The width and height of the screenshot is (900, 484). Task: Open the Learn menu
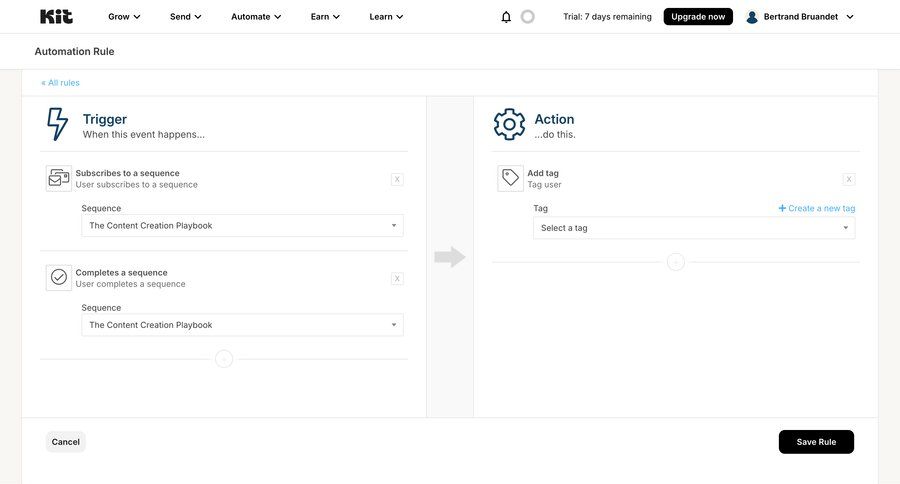point(386,17)
